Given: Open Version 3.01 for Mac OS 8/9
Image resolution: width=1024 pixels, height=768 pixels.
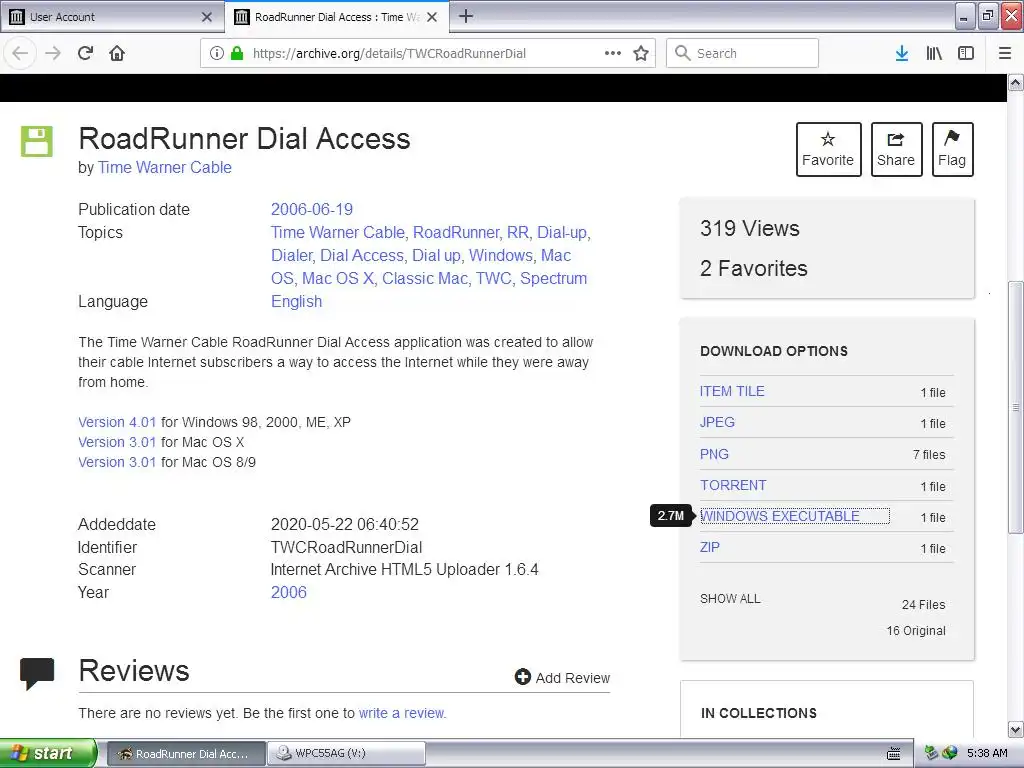Looking at the screenshot, I should tap(117, 462).
